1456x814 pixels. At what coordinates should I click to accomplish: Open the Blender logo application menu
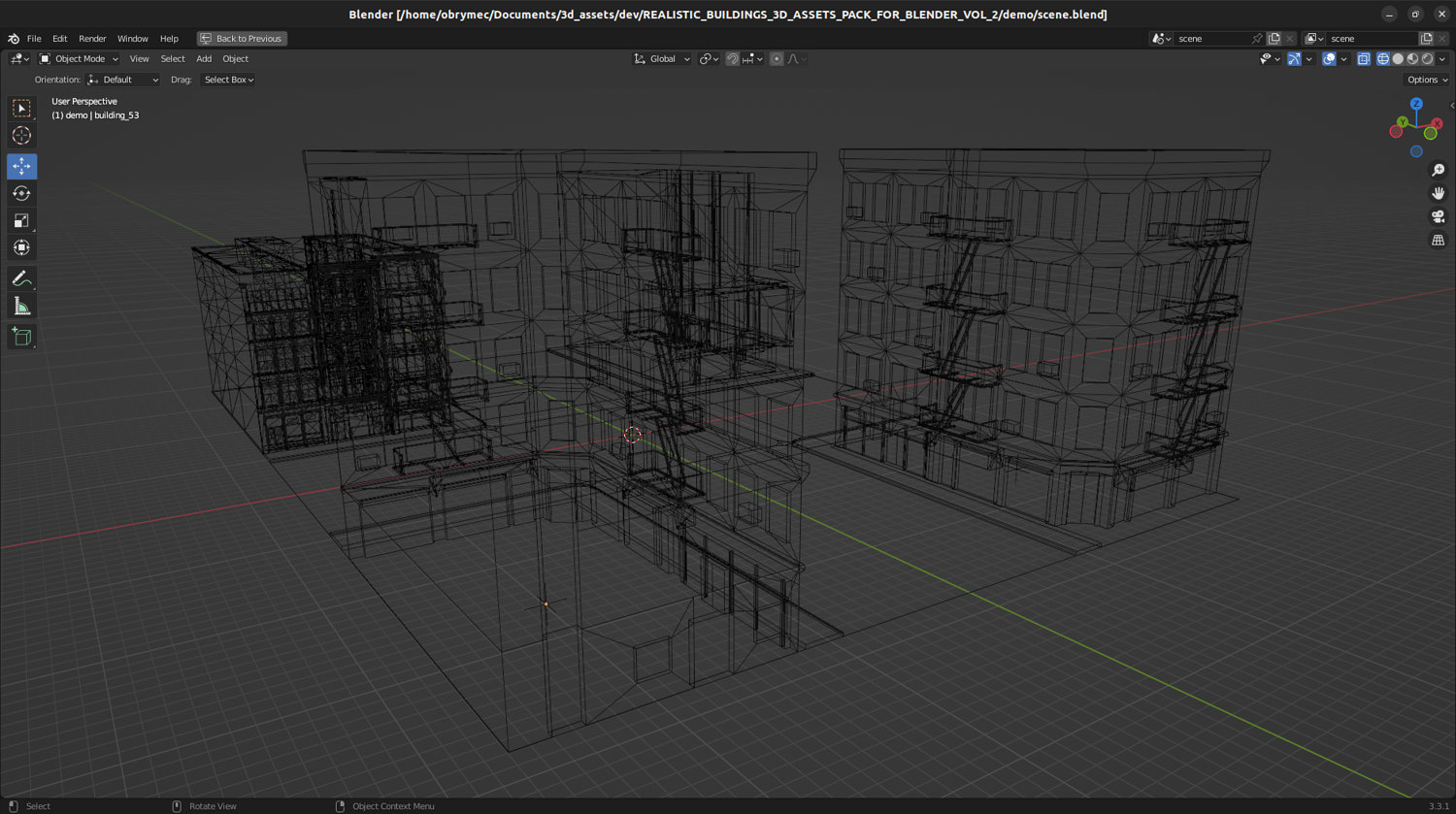click(x=14, y=39)
